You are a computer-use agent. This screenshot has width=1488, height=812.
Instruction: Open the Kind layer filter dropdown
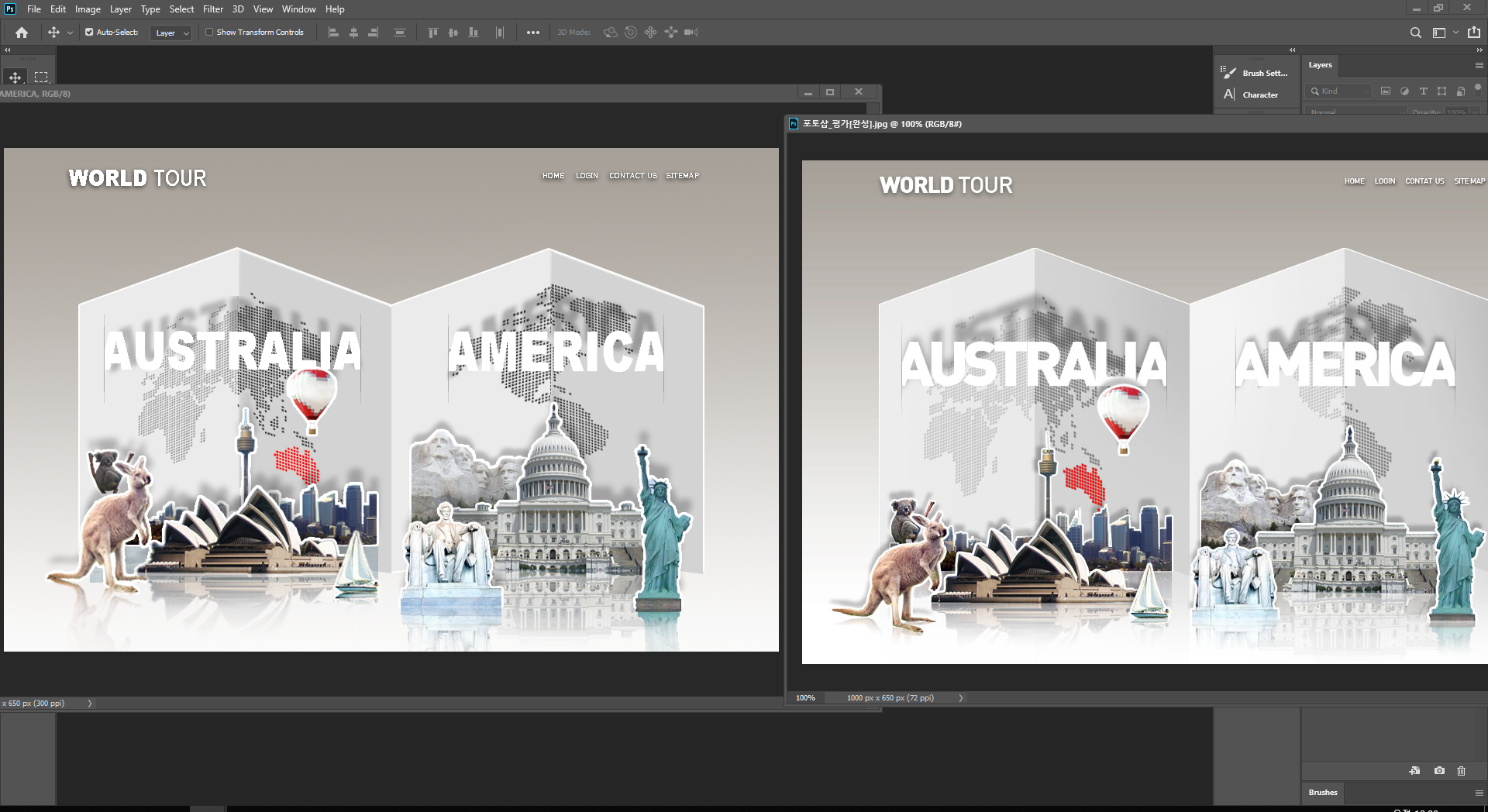[1338, 91]
